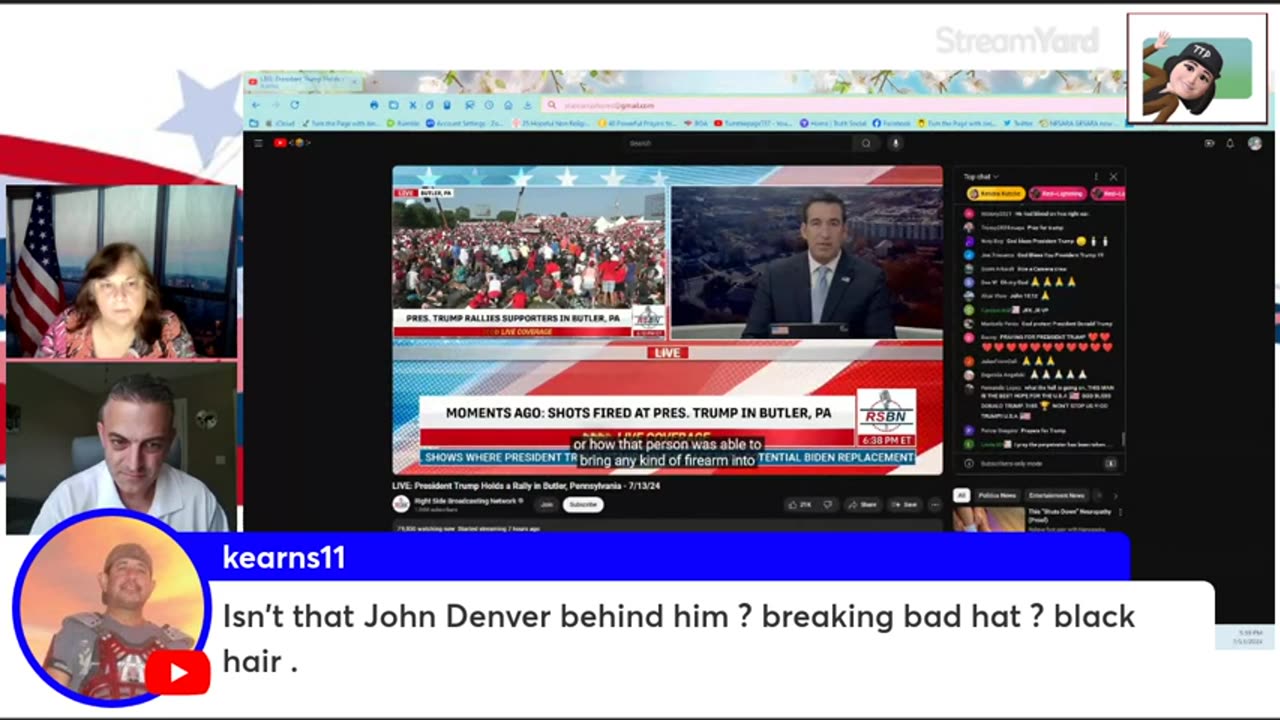Open the YouTube hamburger guide menu
Viewport: 1280px width, 720px height.
258,143
